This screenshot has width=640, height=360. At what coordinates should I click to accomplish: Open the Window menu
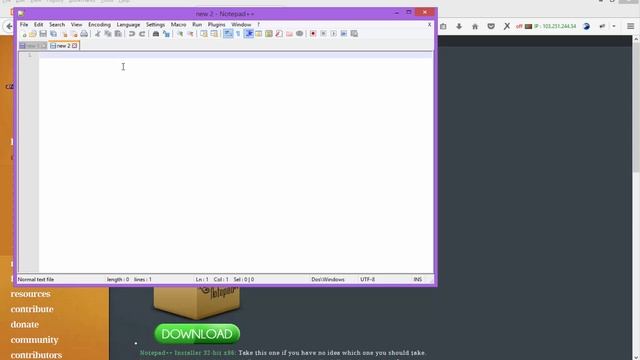pos(241,24)
